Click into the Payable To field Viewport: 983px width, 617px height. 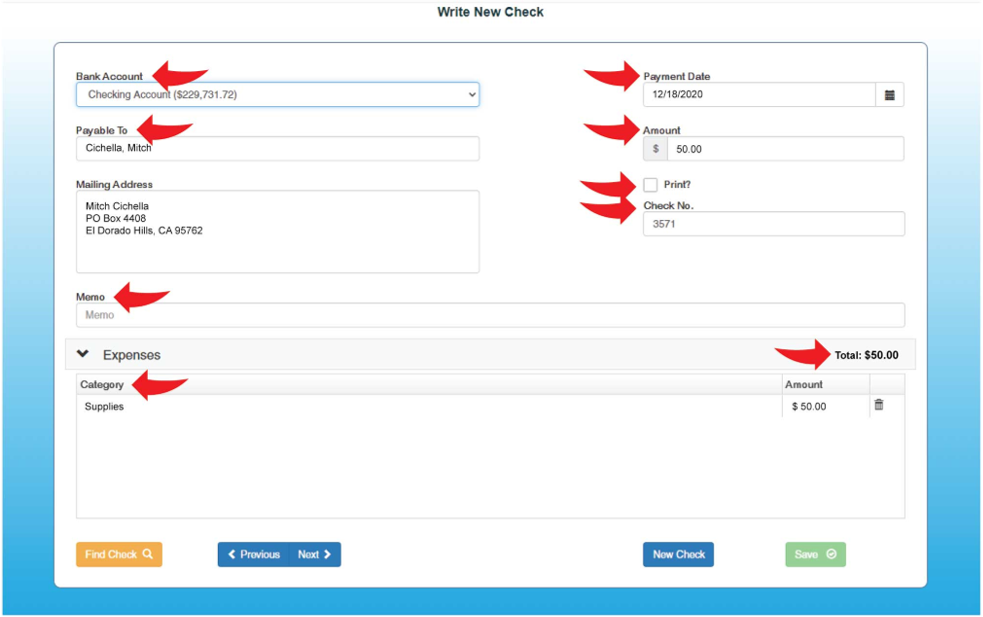(277, 148)
